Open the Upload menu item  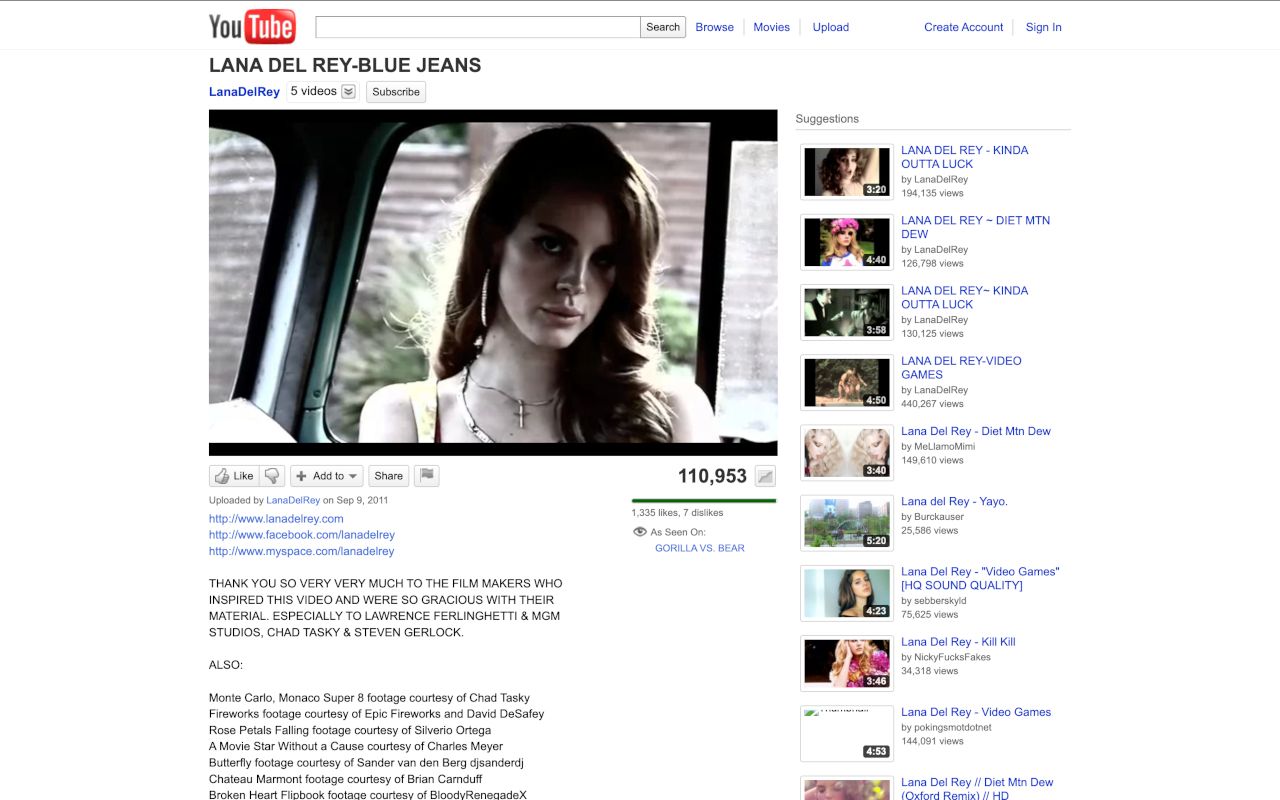[830, 27]
